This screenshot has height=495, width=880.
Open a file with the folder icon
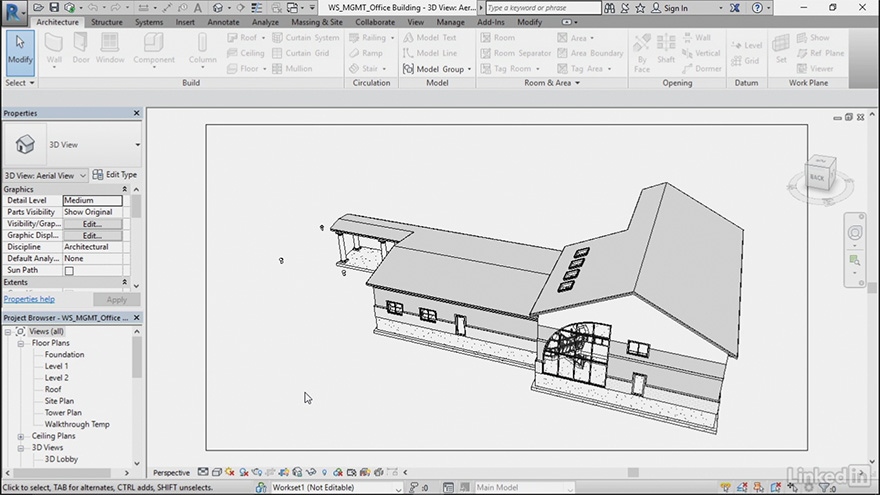point(38,7)
